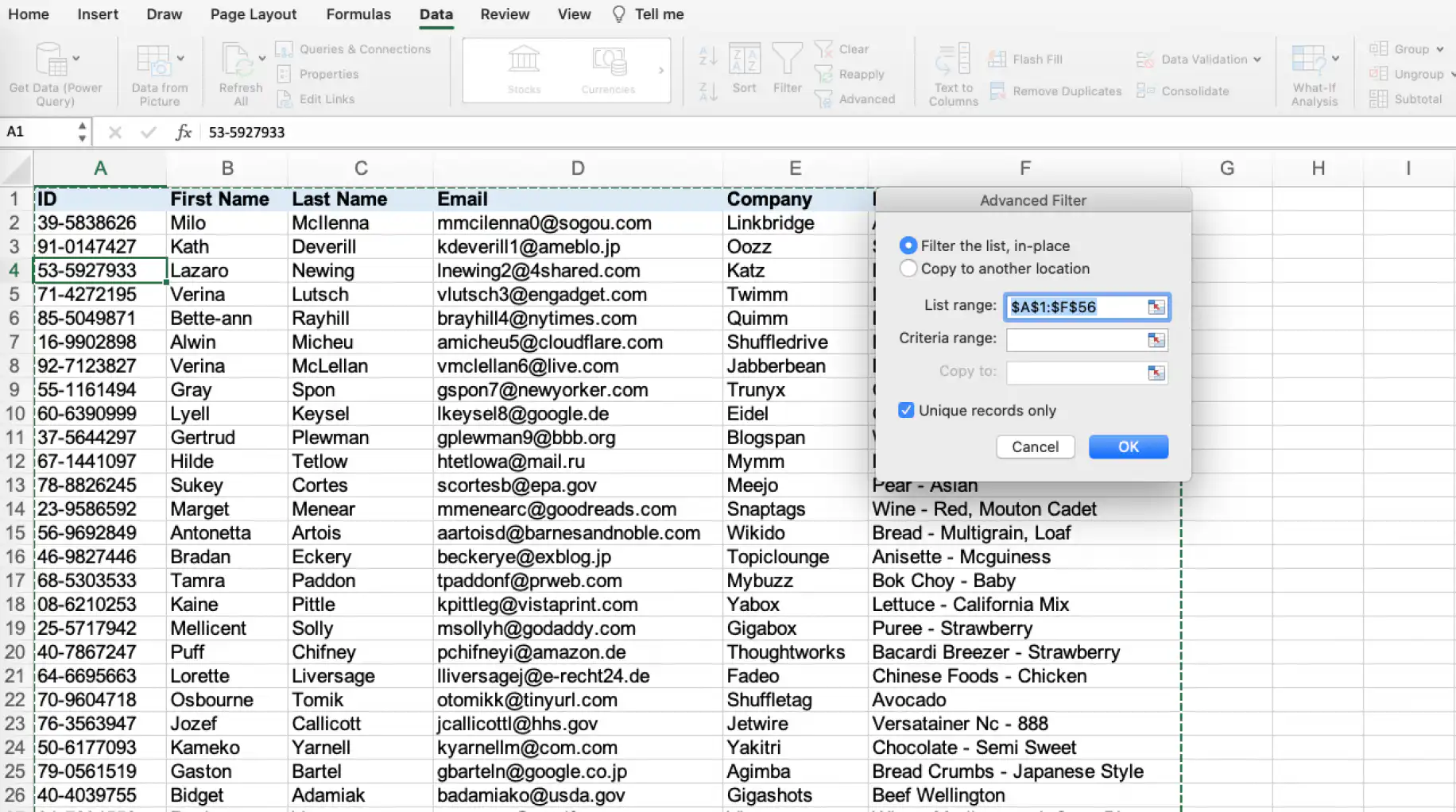
Task: Expand Refresh All dropdown arrow
Action: [x=261, y=58]
